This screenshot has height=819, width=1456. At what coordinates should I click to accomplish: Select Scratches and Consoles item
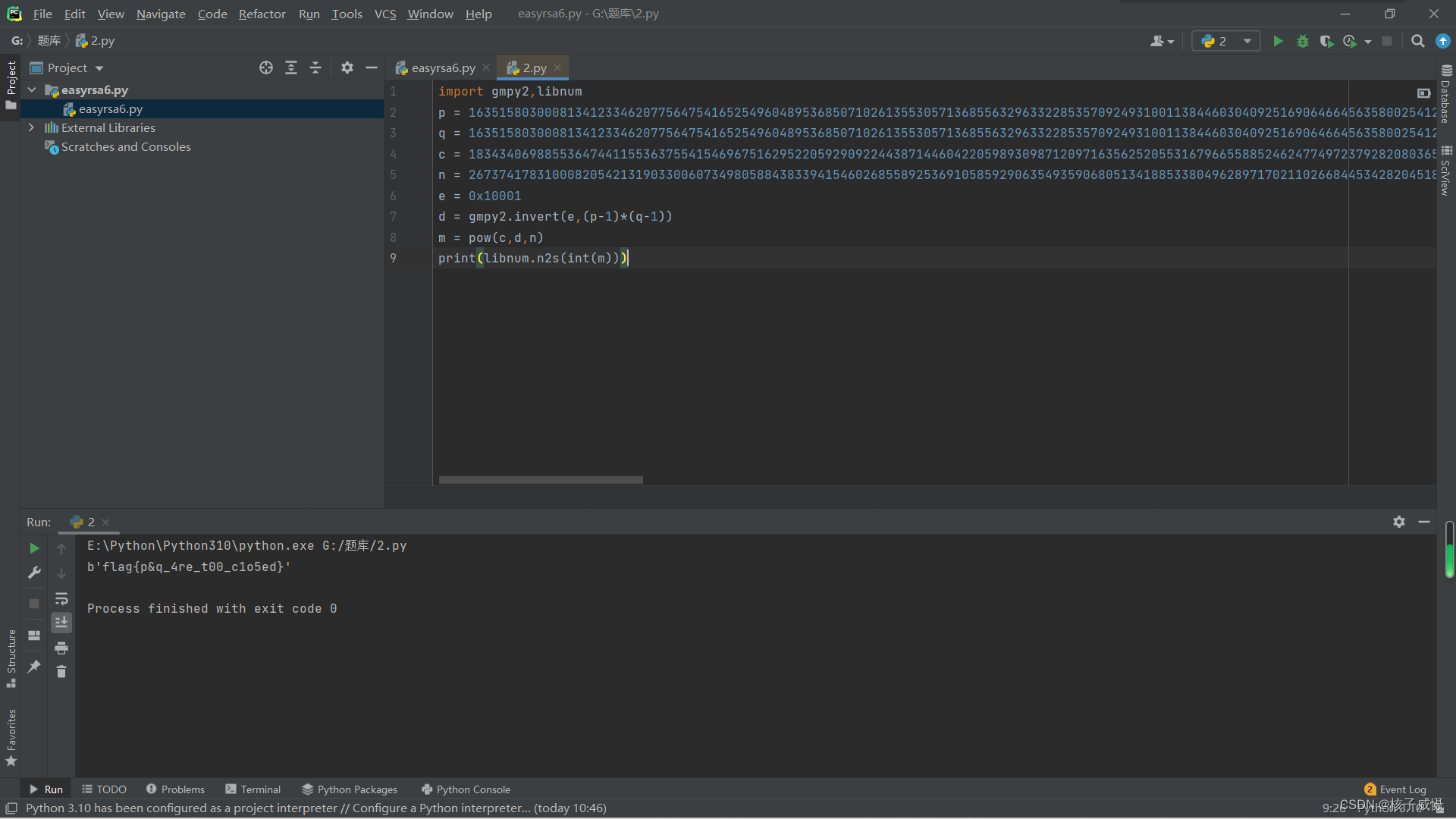[126, 146]
